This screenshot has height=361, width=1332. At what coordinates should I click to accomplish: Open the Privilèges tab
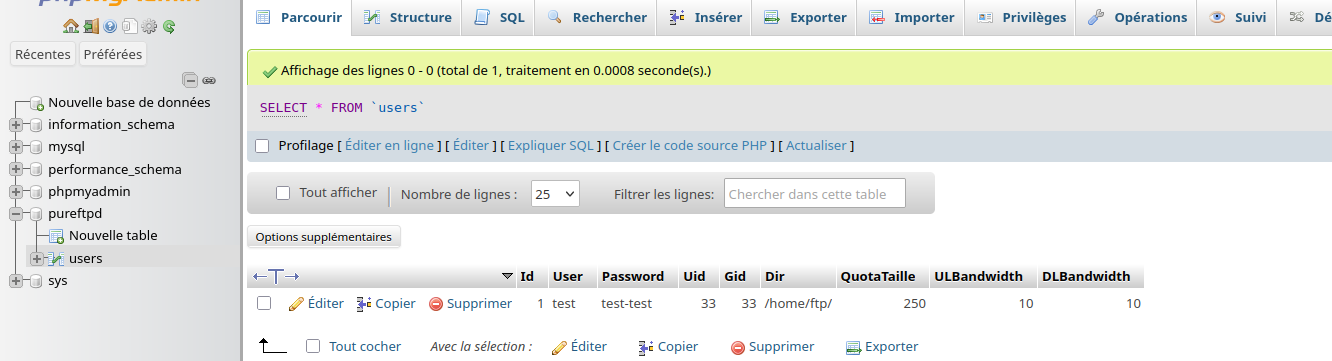point(1021,18)
